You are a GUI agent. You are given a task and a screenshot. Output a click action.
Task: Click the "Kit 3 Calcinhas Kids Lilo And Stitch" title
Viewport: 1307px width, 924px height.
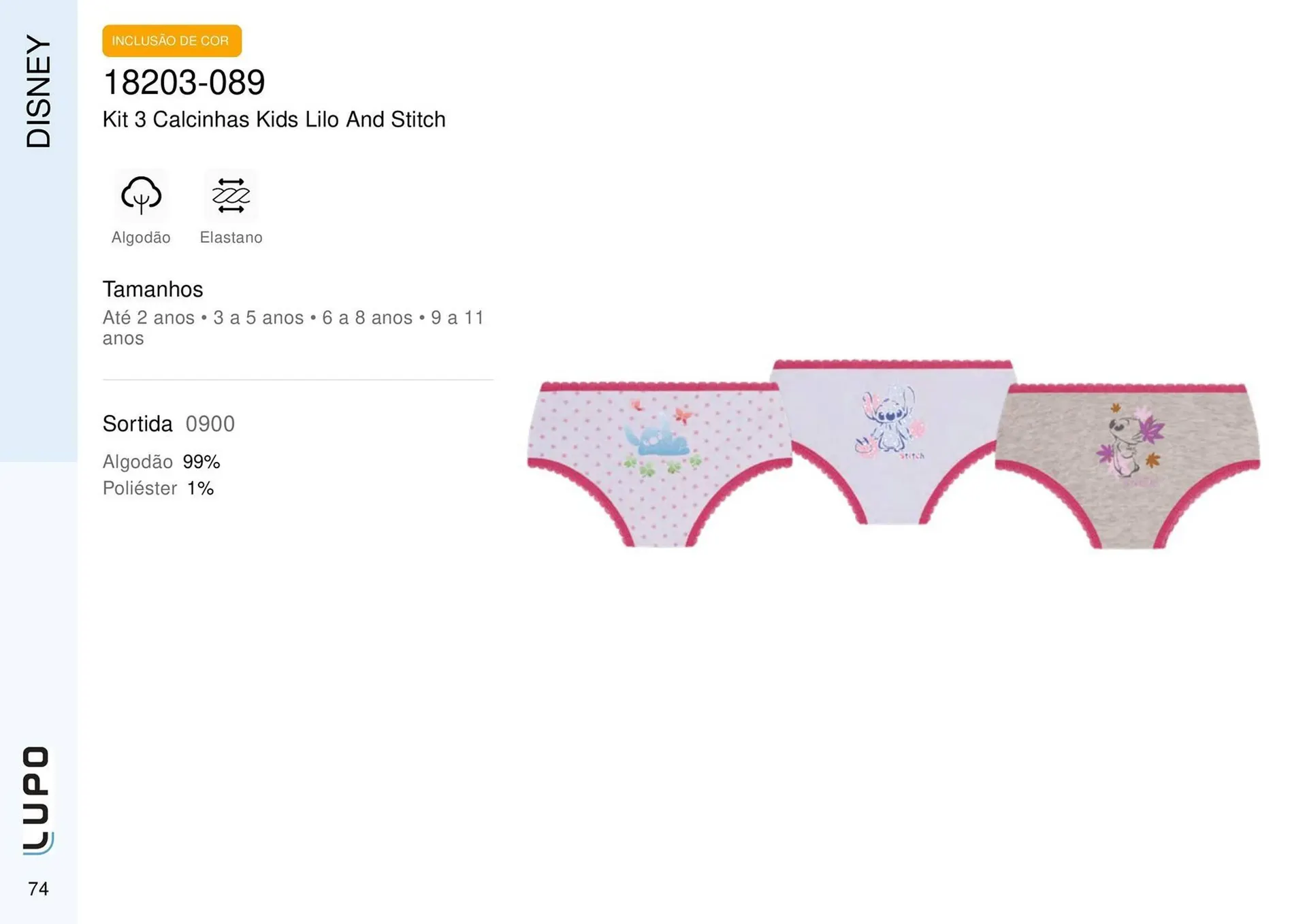click(274, 120)
